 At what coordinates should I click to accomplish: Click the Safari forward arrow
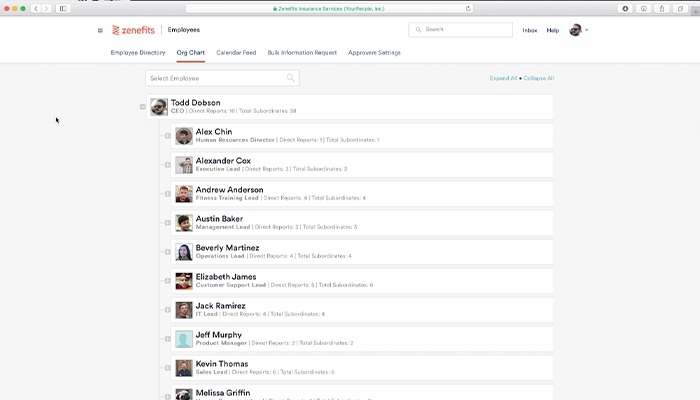tap(46, 8)
